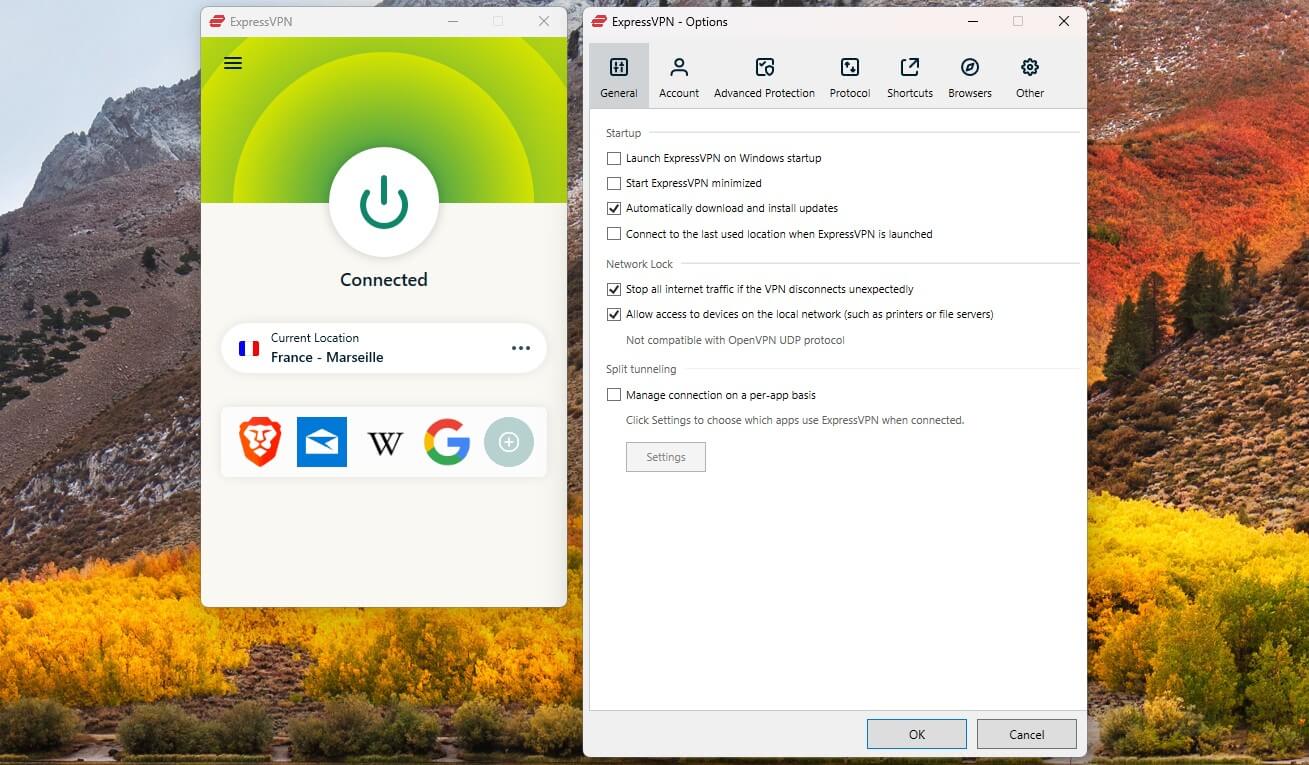Image resolution: width=1309 pixels, height=765 pixels.
Task: Open the hamburger menu in ExpressVPN
Action: (x=233, y=63)
